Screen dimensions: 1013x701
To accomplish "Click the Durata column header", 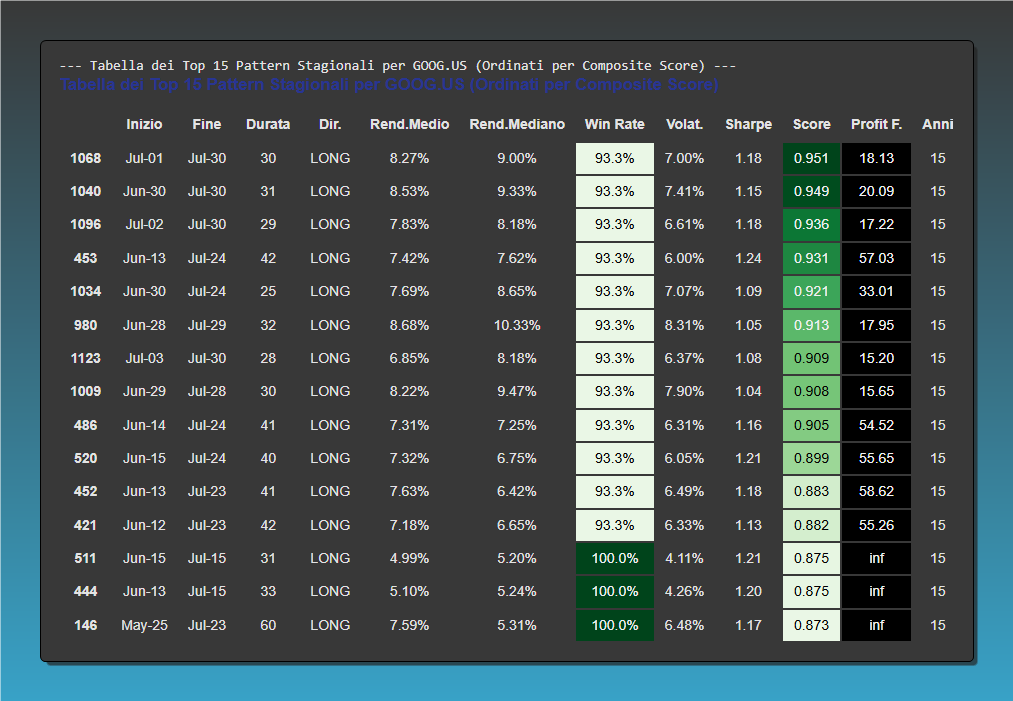I will pyautogui.click(x=268, y=124).
